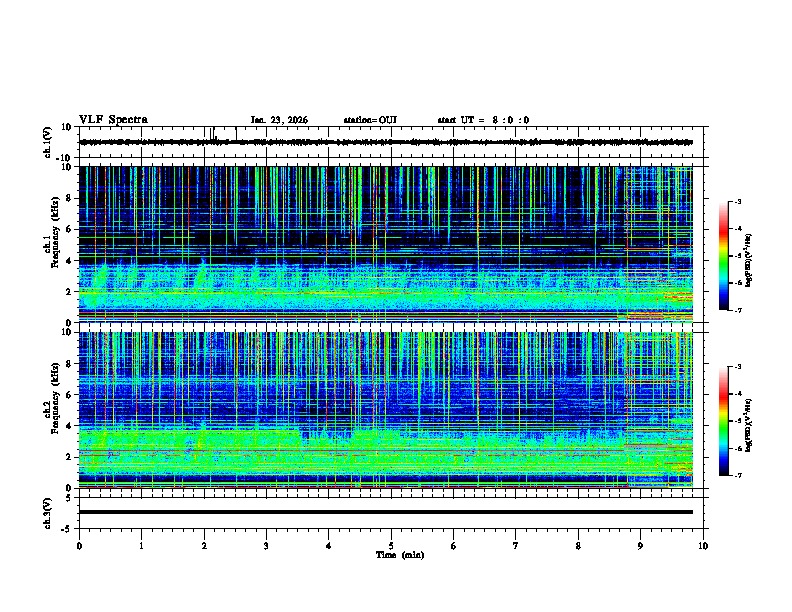Click the time-axis tick label "1"

(141, 546)
